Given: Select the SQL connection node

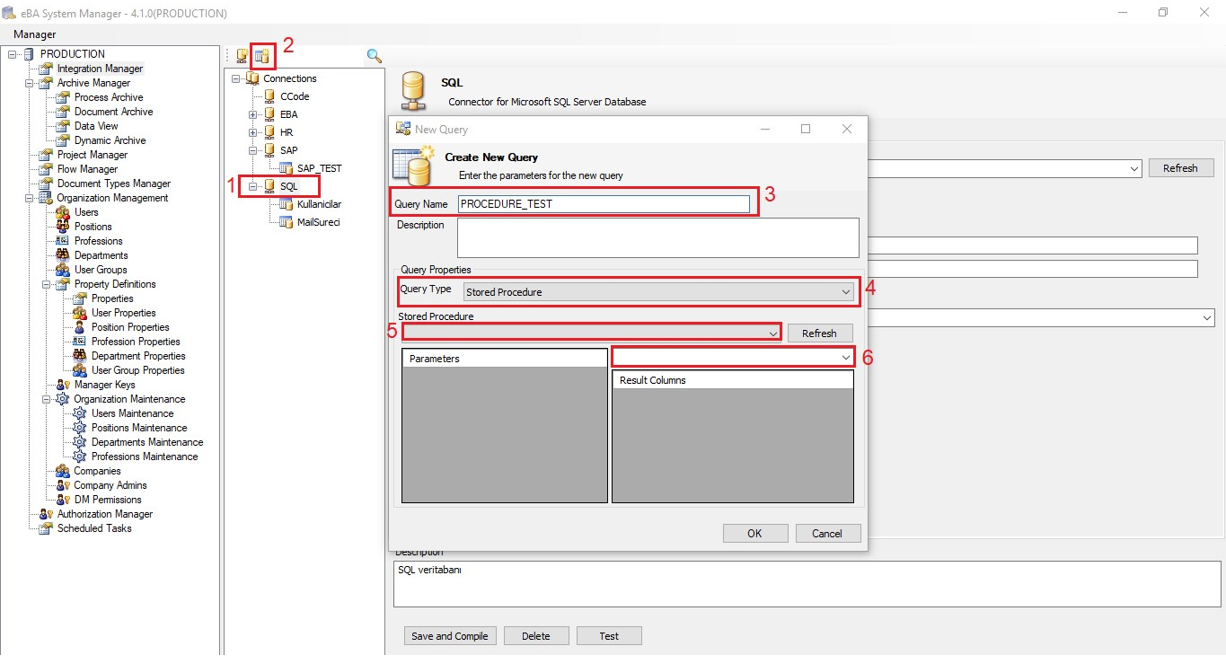Looking at the screenshot, I should (x=289, y=187).
